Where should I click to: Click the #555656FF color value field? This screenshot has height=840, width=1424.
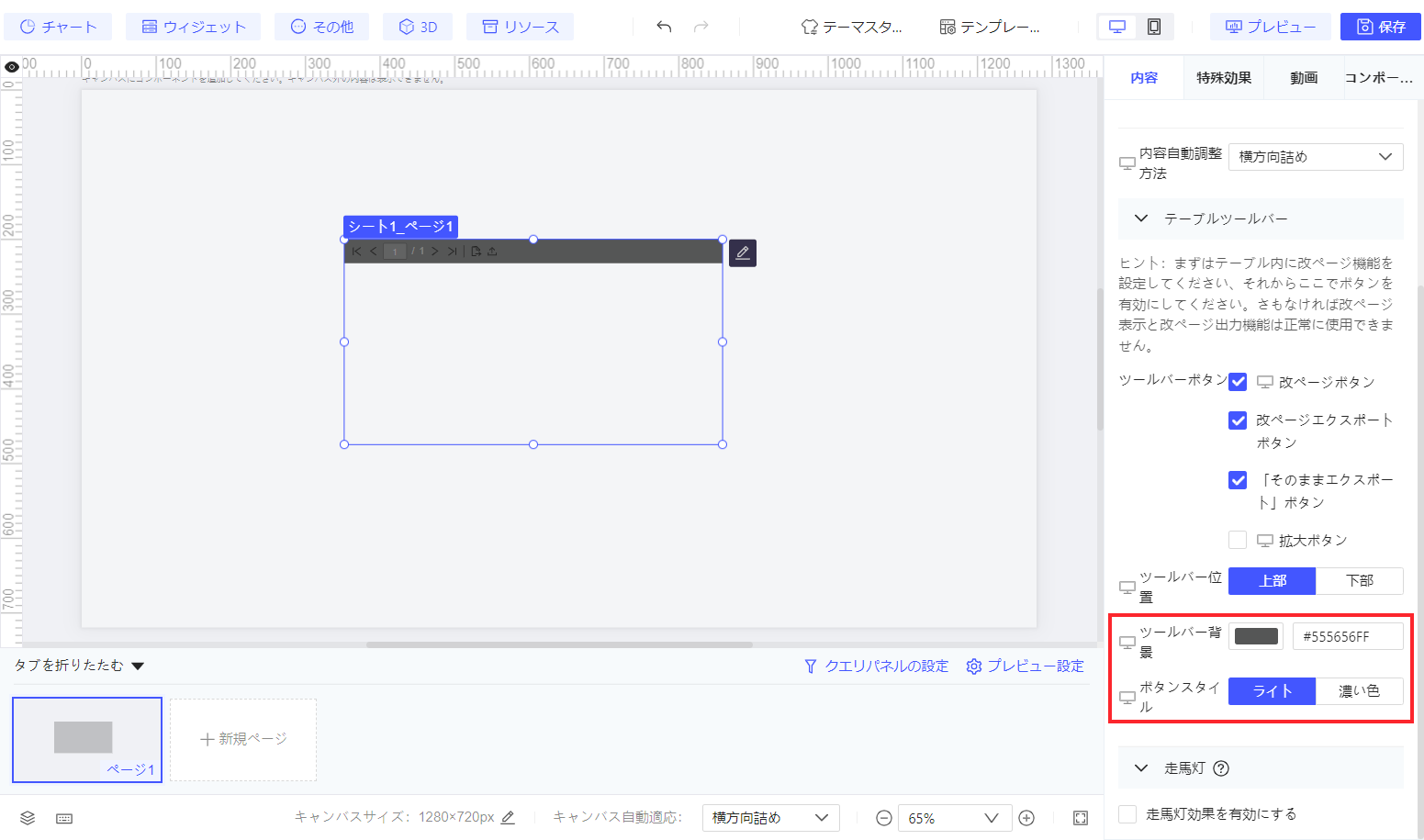click(x=1348, y=636)
